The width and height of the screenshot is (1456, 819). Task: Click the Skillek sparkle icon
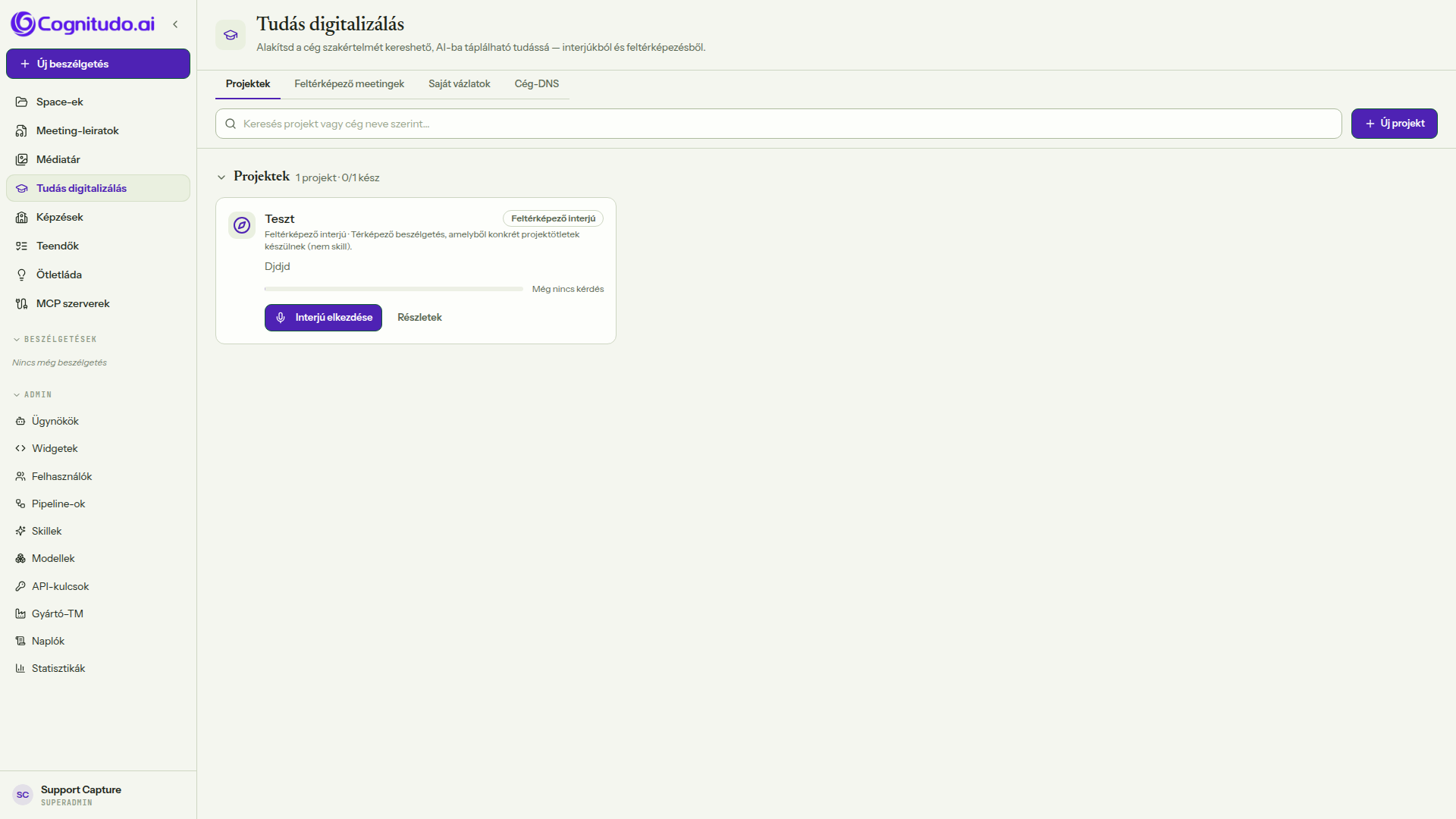20,531
